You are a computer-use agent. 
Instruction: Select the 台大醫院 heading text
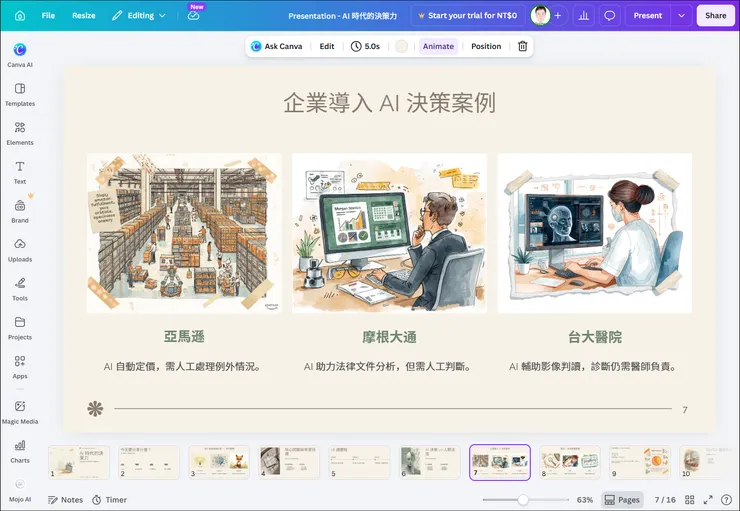(x=595, y=336)
